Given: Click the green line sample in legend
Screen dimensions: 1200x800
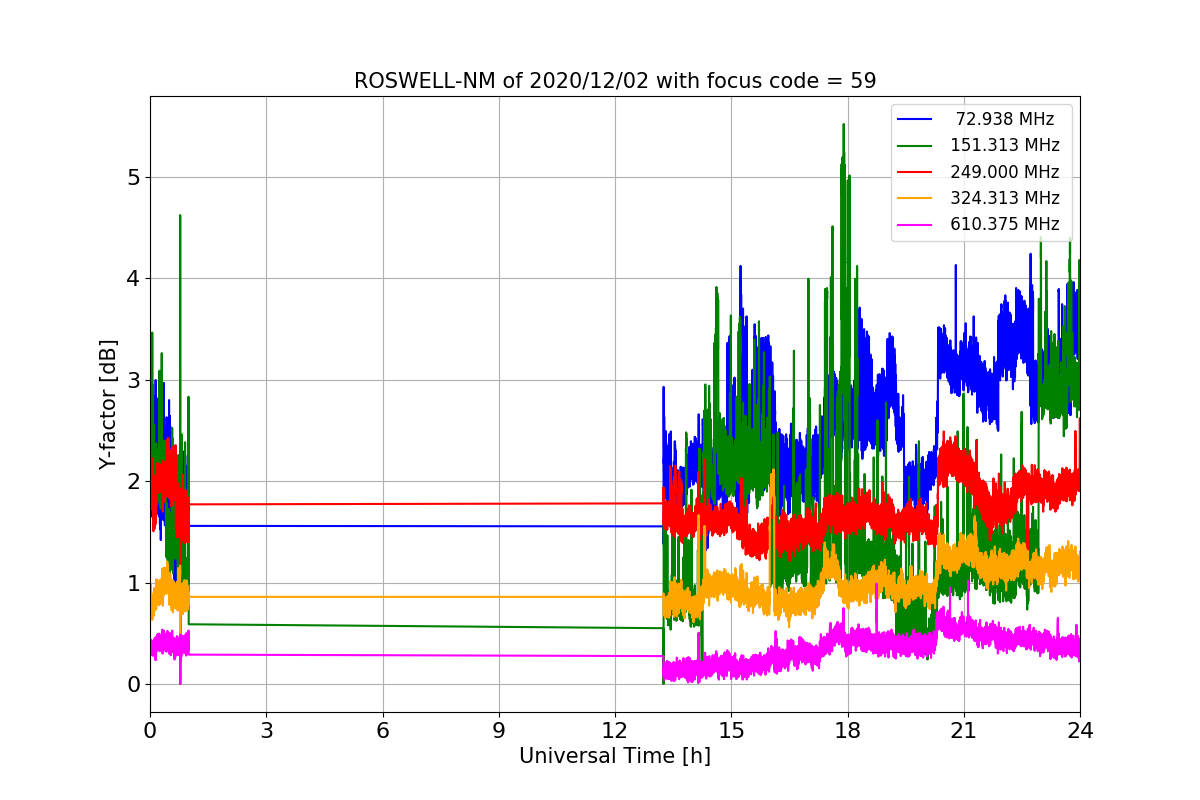Looking at the screenshot, I should [915, 146].
